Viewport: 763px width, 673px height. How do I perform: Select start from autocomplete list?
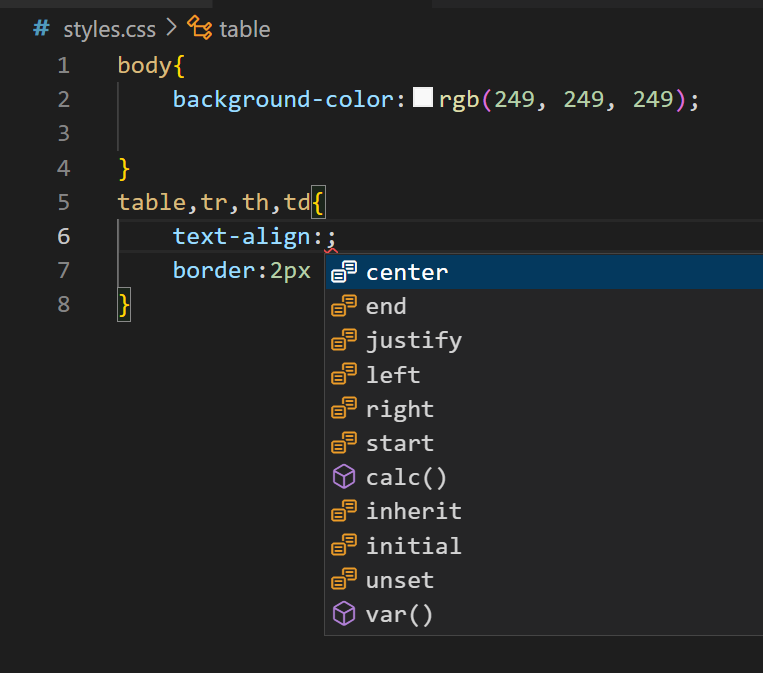point(400,443)
